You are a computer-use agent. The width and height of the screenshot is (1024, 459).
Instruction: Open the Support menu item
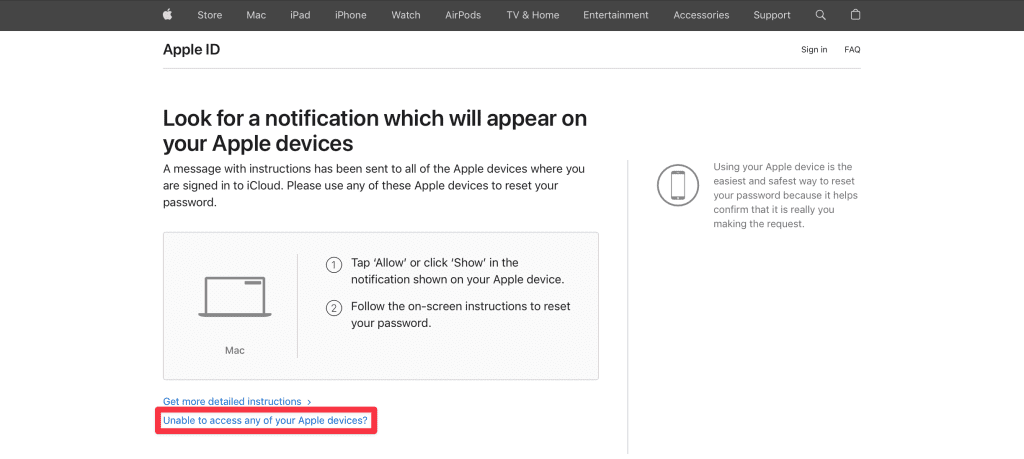tap(772, 15)
